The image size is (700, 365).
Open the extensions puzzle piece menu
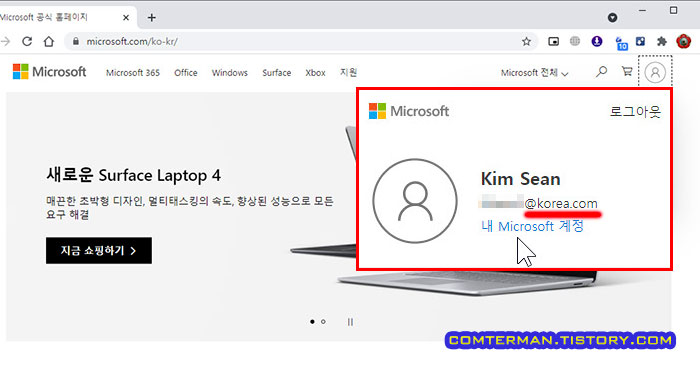coord(662,41)
